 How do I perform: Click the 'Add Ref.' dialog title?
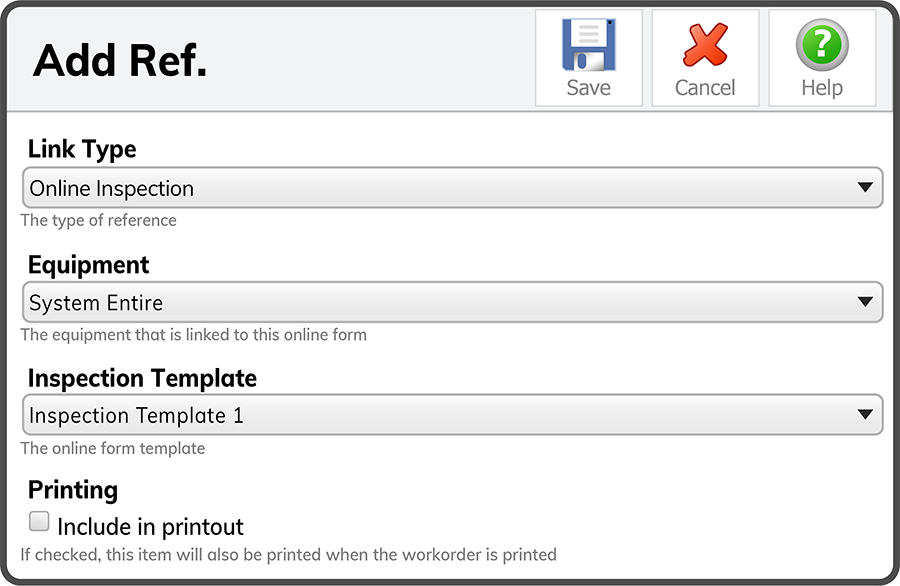tap(119, 60)
